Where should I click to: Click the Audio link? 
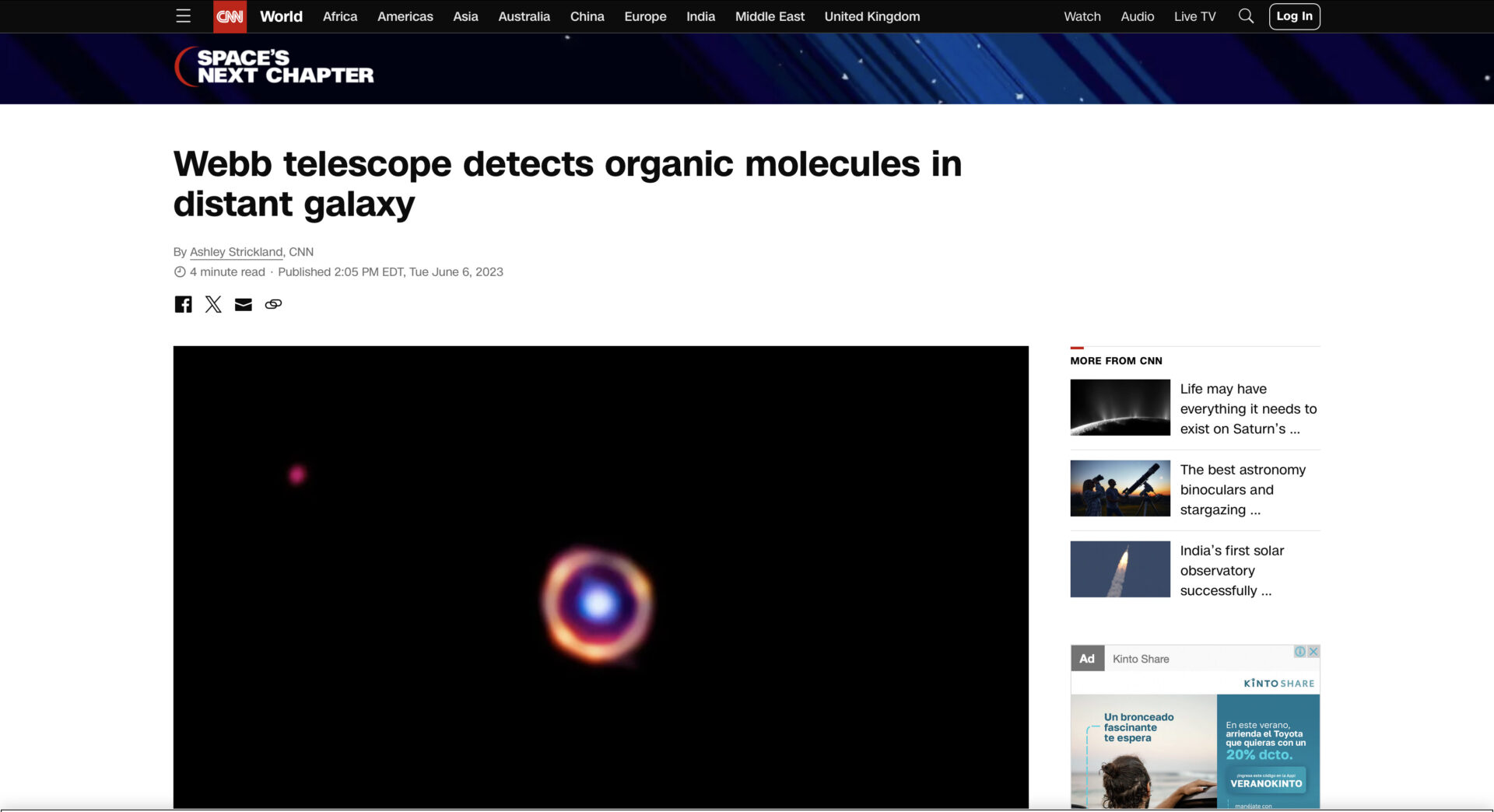(1137, 16)
